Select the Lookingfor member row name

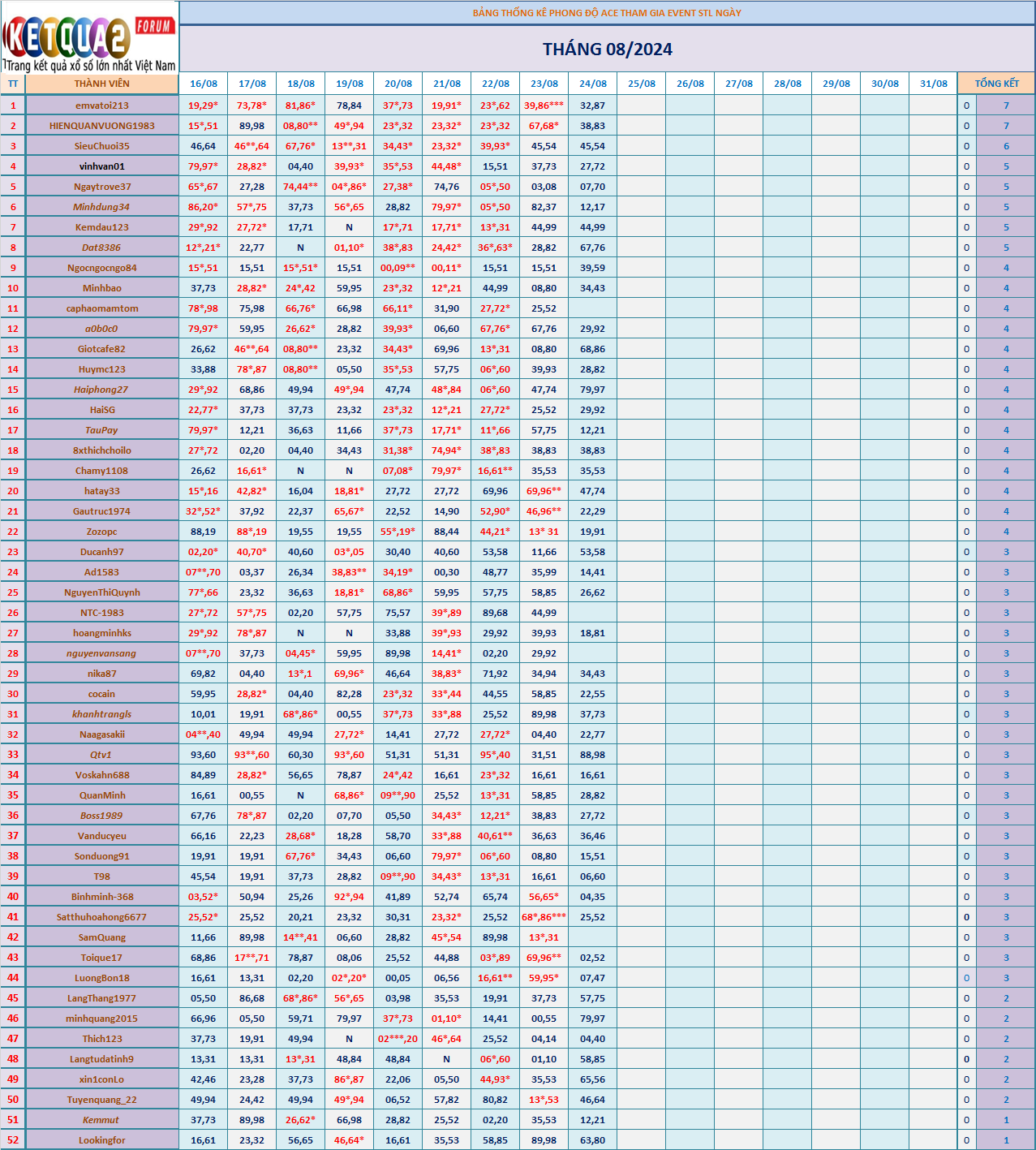[102, 1140]
